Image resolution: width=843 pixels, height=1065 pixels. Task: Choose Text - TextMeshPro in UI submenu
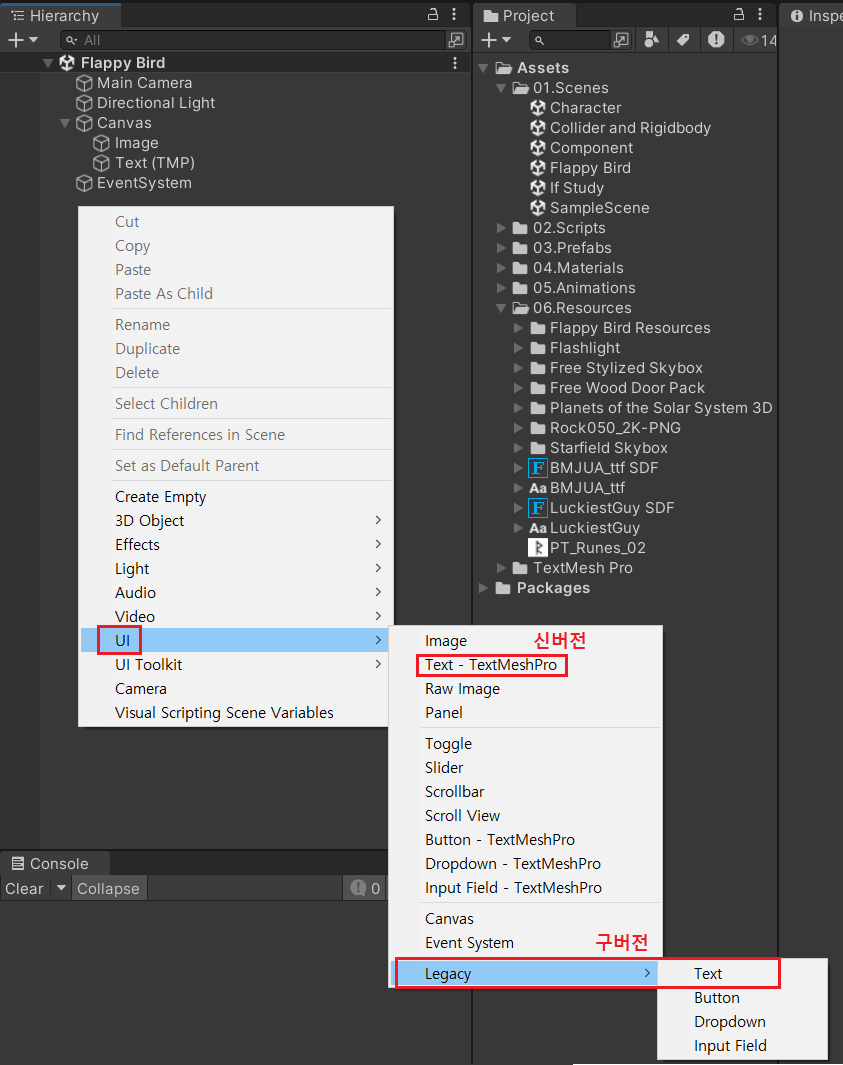490,665
